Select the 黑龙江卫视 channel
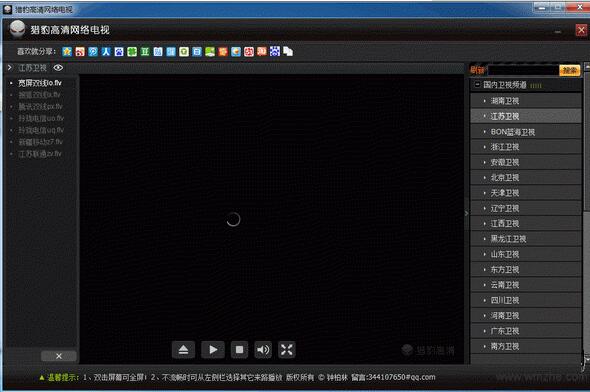Screen dimensions: 590x392 point(526,239)
